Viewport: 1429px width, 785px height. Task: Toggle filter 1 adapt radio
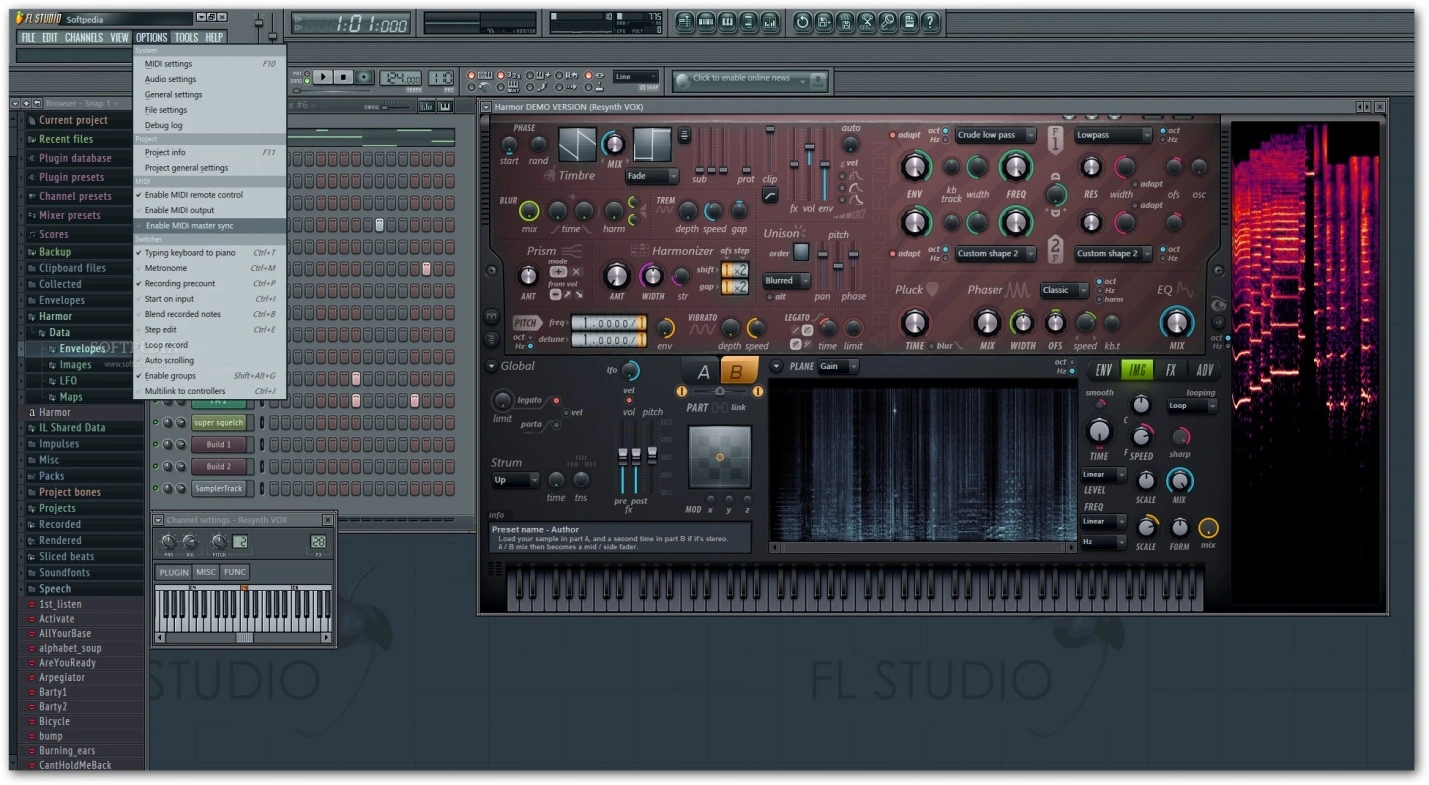(x=893, y=135)
